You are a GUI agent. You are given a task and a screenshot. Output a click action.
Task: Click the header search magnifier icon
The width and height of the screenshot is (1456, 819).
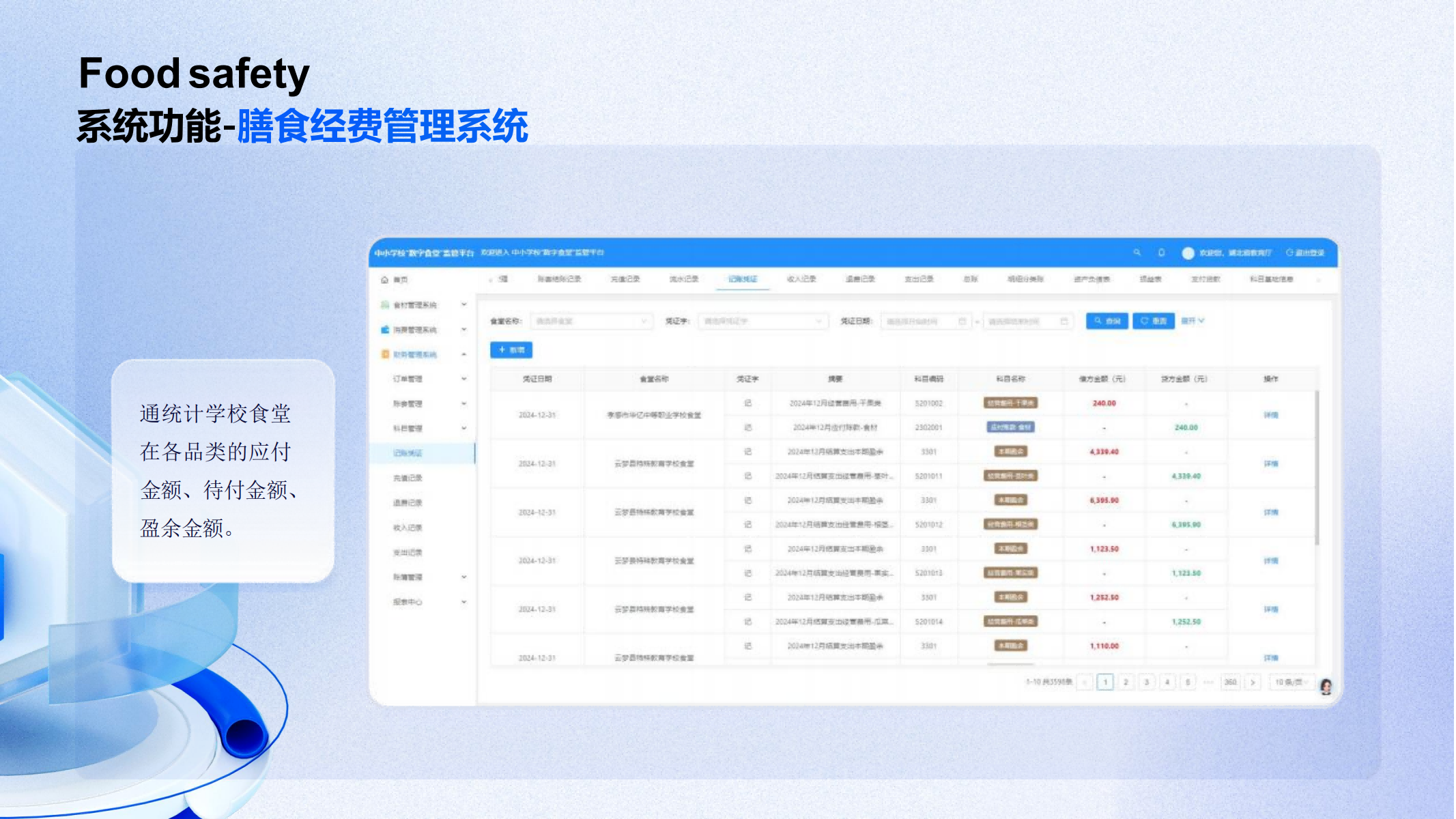1137,253
